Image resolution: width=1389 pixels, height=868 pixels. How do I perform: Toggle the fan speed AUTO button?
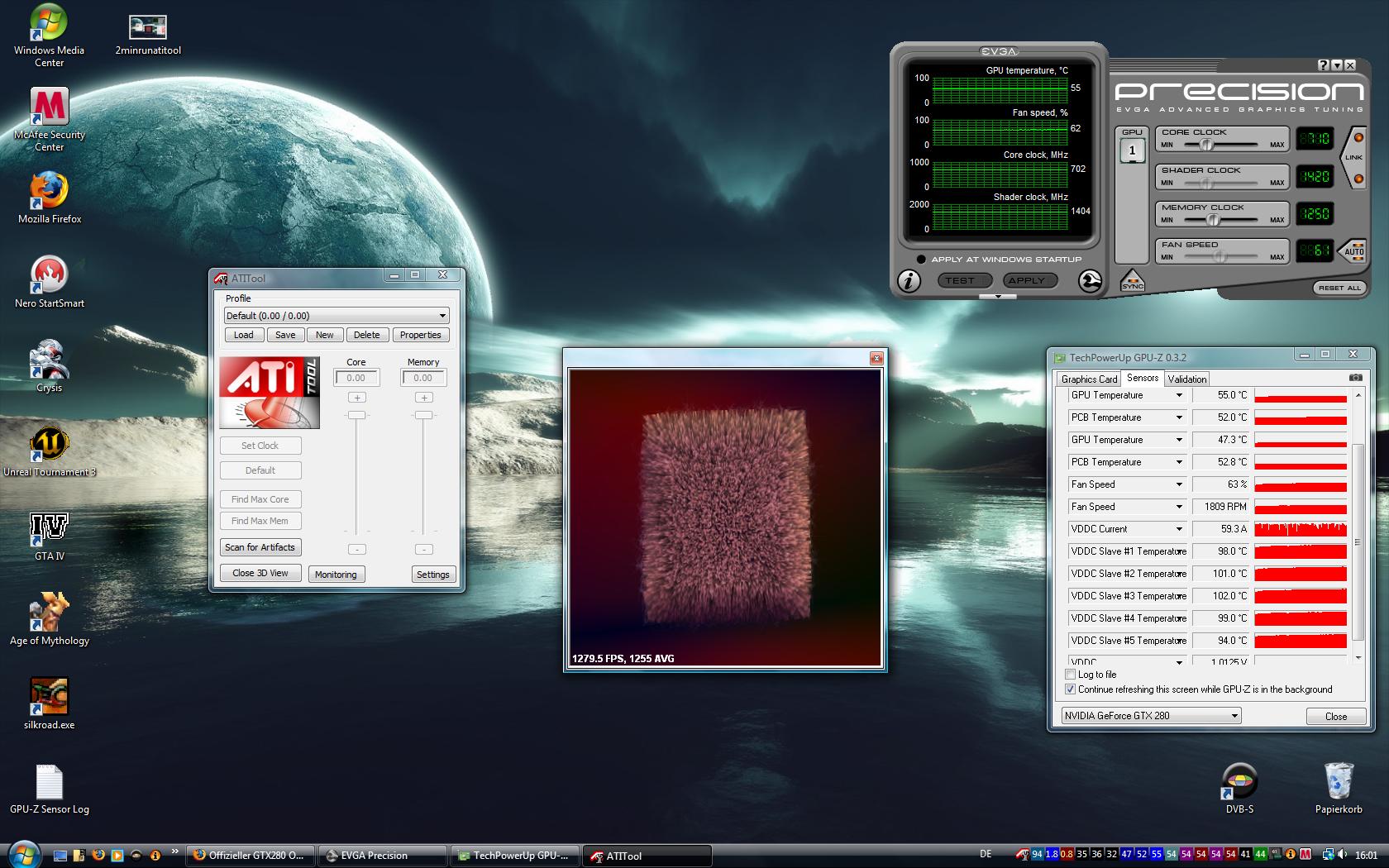1353,250
